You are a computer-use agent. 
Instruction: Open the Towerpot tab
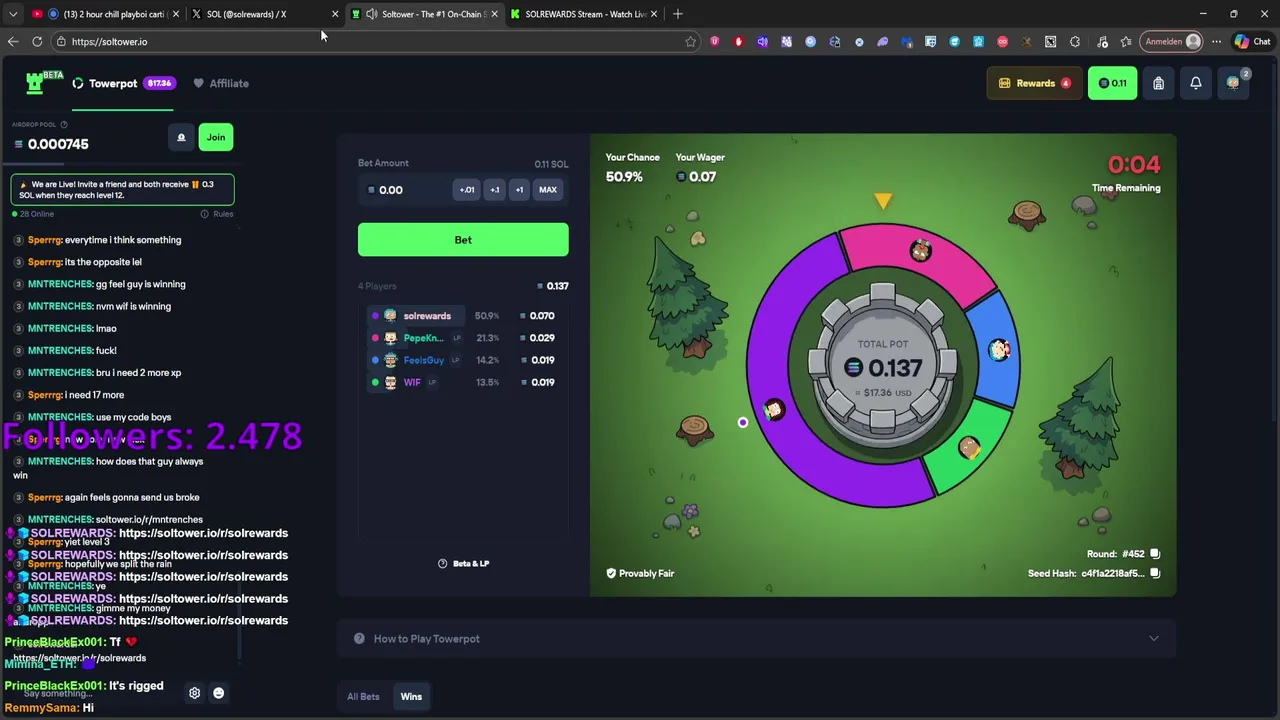click(x=122, y=83)
